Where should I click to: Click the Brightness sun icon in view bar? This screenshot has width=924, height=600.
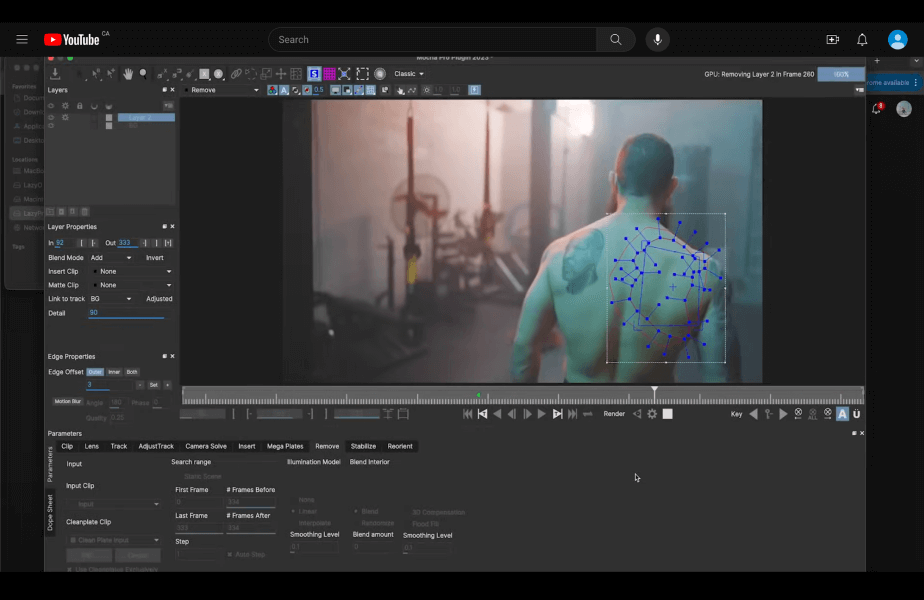427,90
